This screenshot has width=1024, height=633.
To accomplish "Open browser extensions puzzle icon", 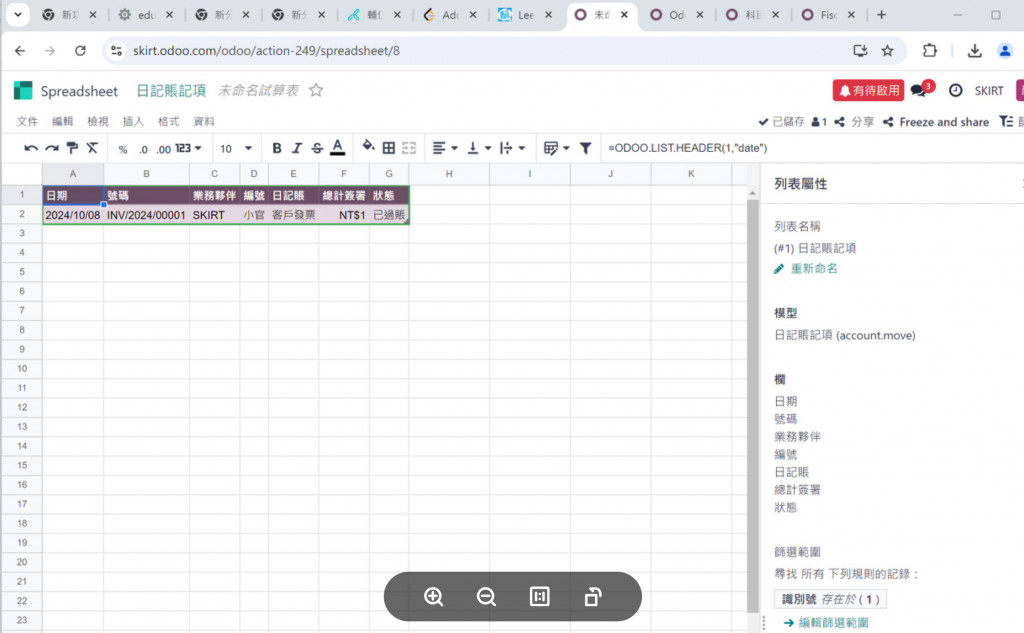I will pos(929,50).
